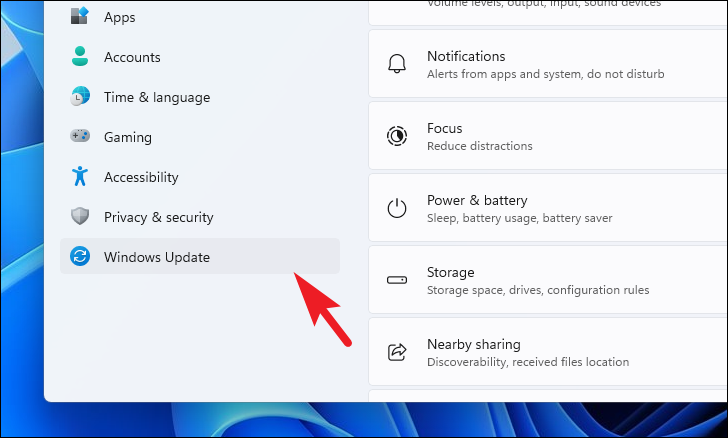Click the Gaming controller icon

point(80,136)
